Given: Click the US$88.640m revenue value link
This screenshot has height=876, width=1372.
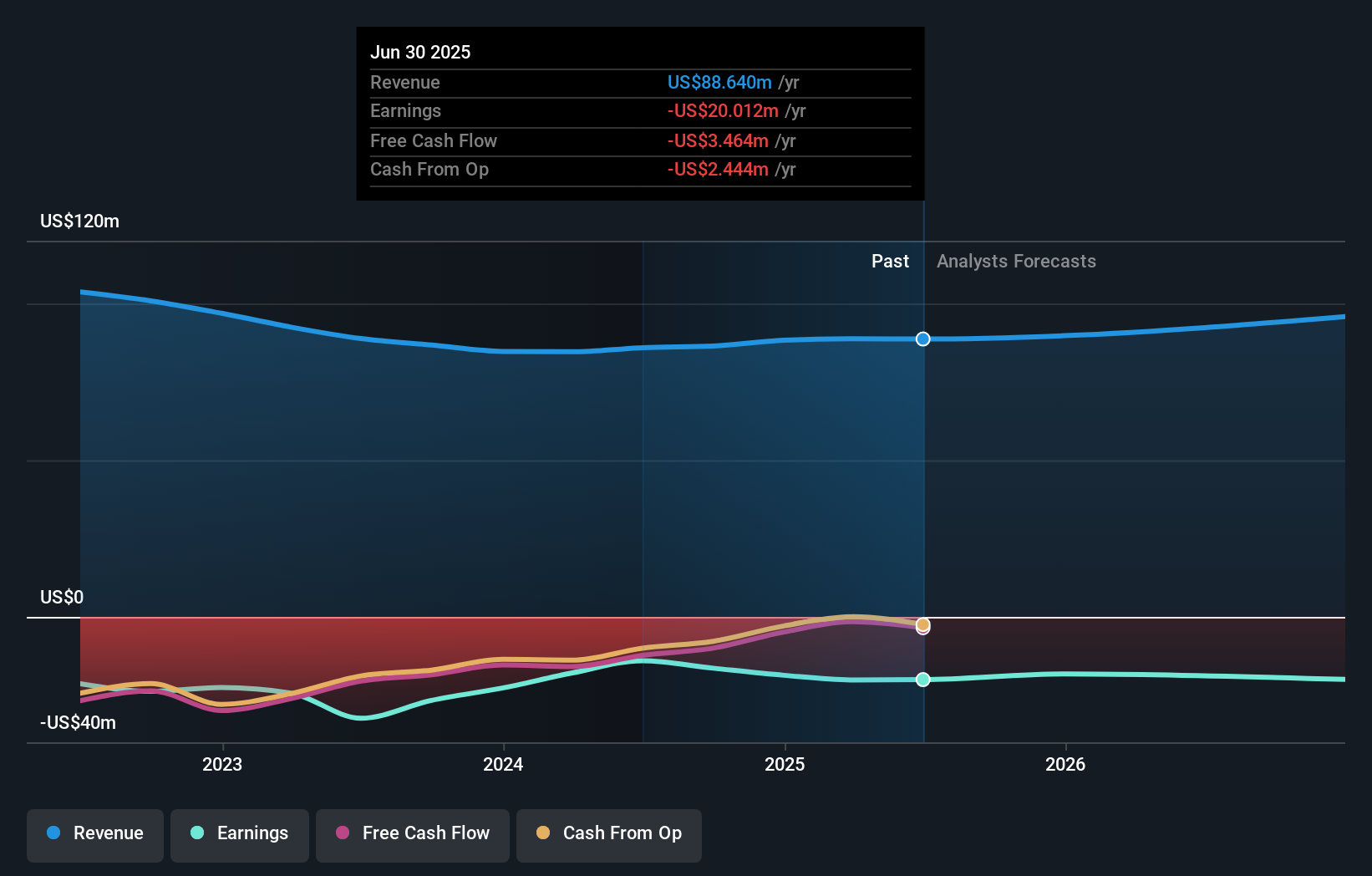Looking at the screenshot, I should coord(719,82).
